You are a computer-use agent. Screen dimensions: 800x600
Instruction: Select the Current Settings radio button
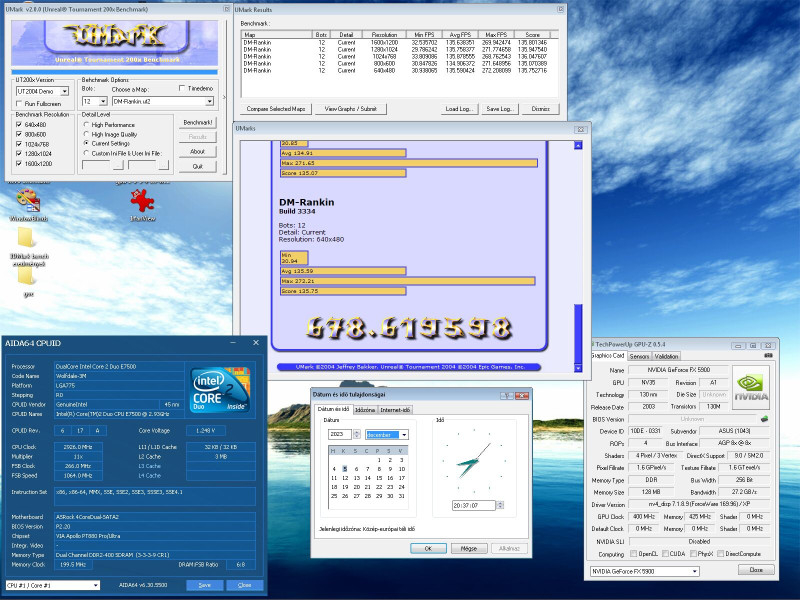point(86,143)
